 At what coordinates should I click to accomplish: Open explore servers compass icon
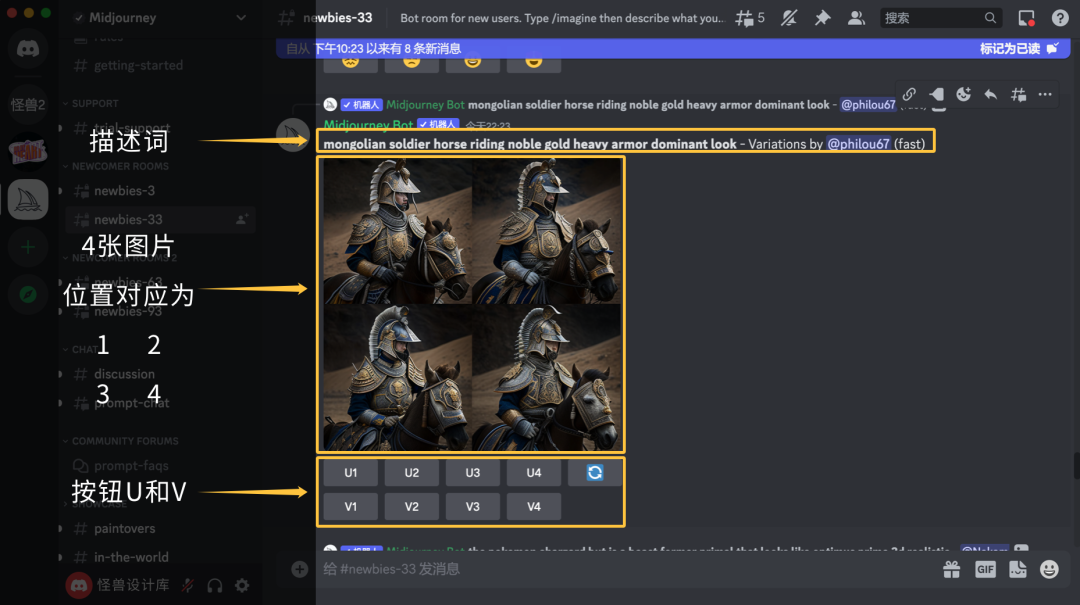click(28, 294)
